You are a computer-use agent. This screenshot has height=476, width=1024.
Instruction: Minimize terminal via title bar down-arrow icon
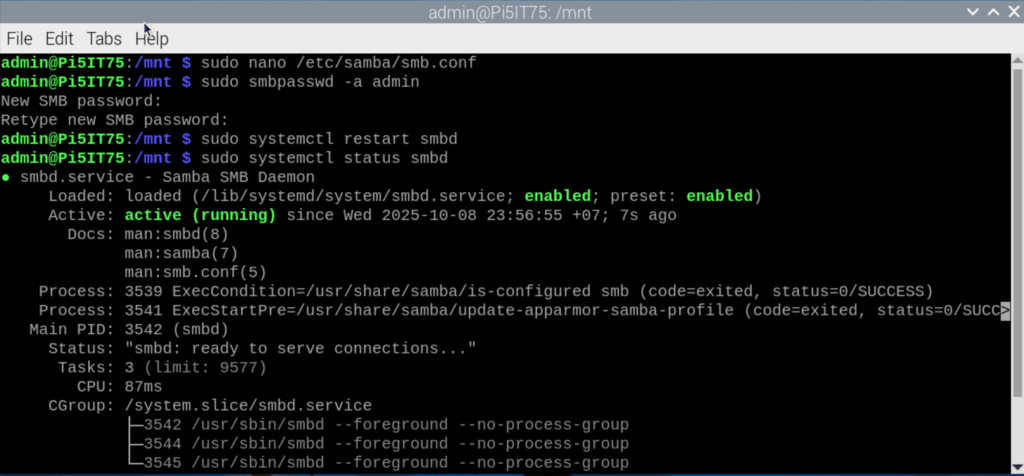(x=974, y=12)
